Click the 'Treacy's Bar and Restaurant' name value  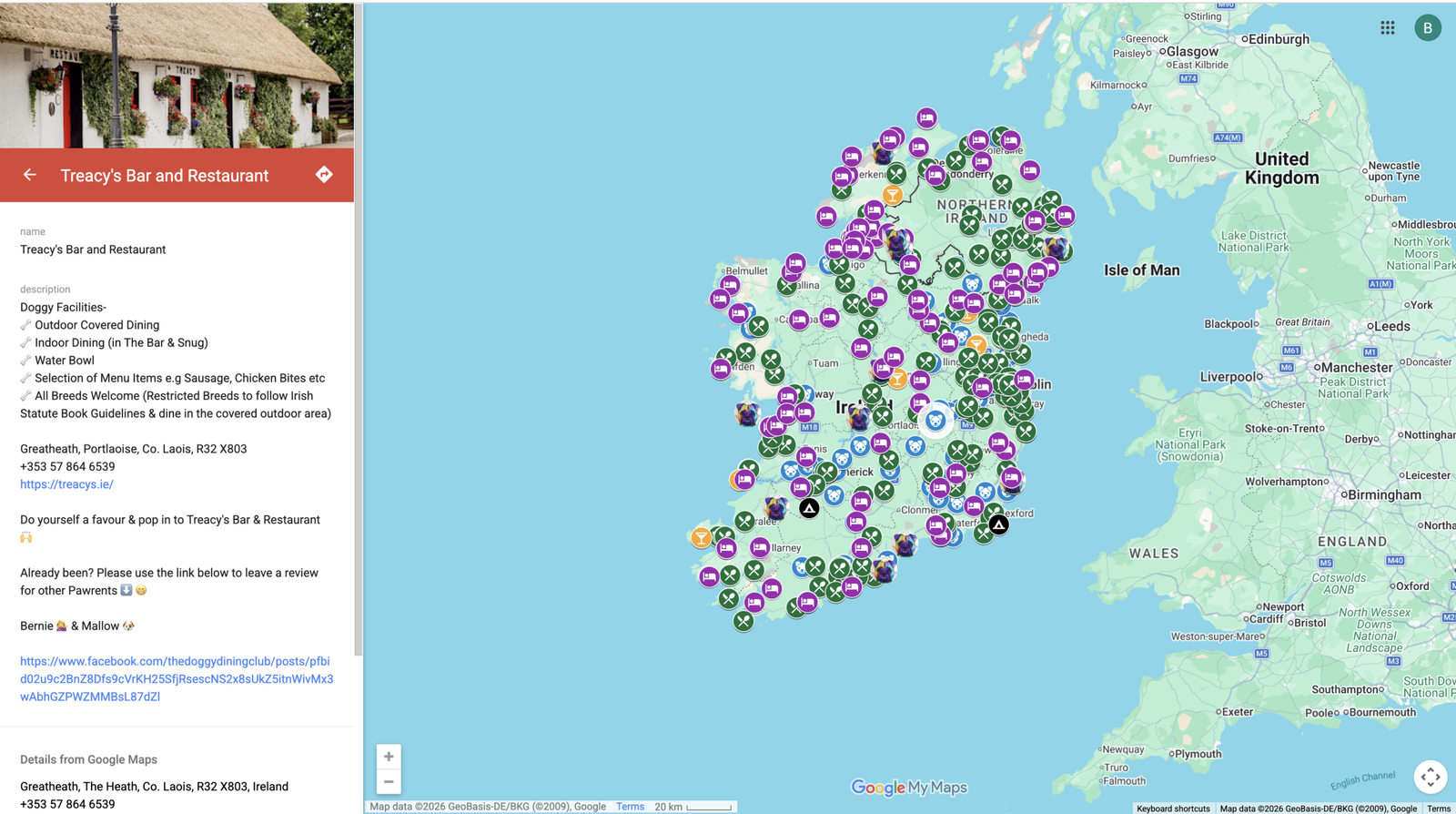coord(93,249)
